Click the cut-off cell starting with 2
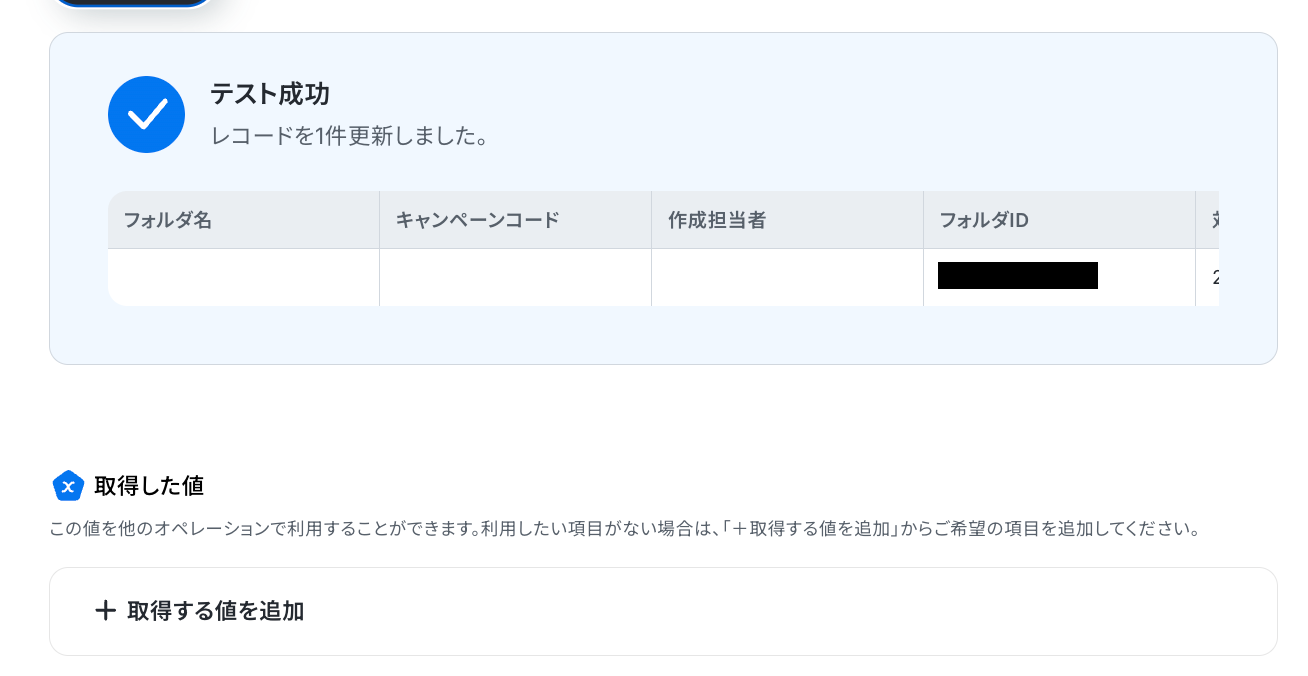 tap(1208, 277)
